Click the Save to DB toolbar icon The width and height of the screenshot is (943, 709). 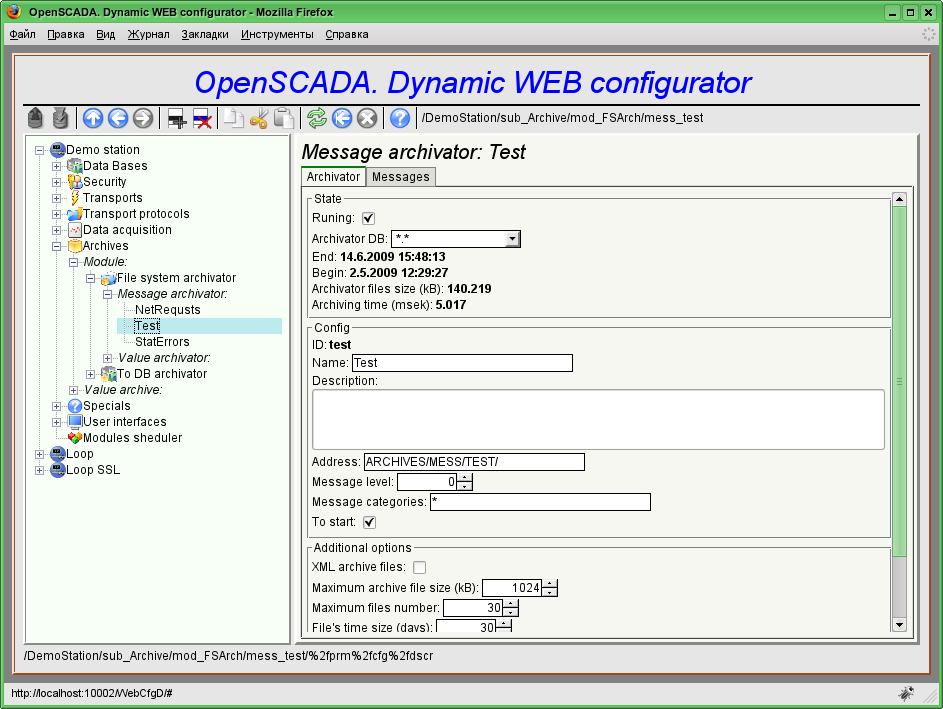point(60,118)
